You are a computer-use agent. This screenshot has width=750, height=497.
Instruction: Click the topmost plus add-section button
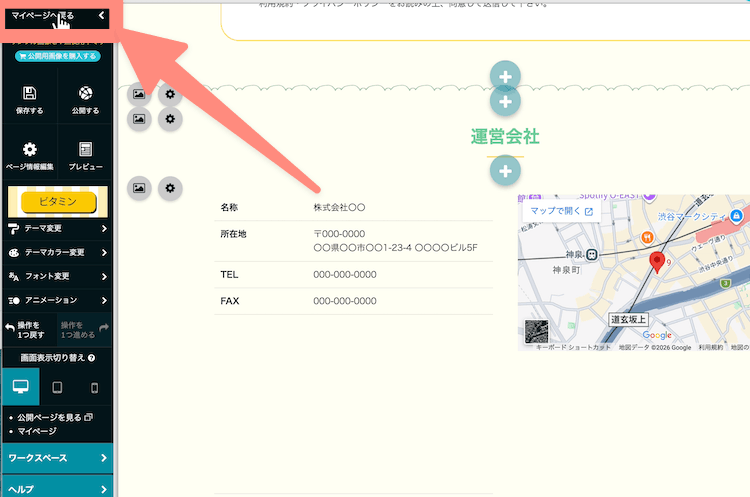505,76
